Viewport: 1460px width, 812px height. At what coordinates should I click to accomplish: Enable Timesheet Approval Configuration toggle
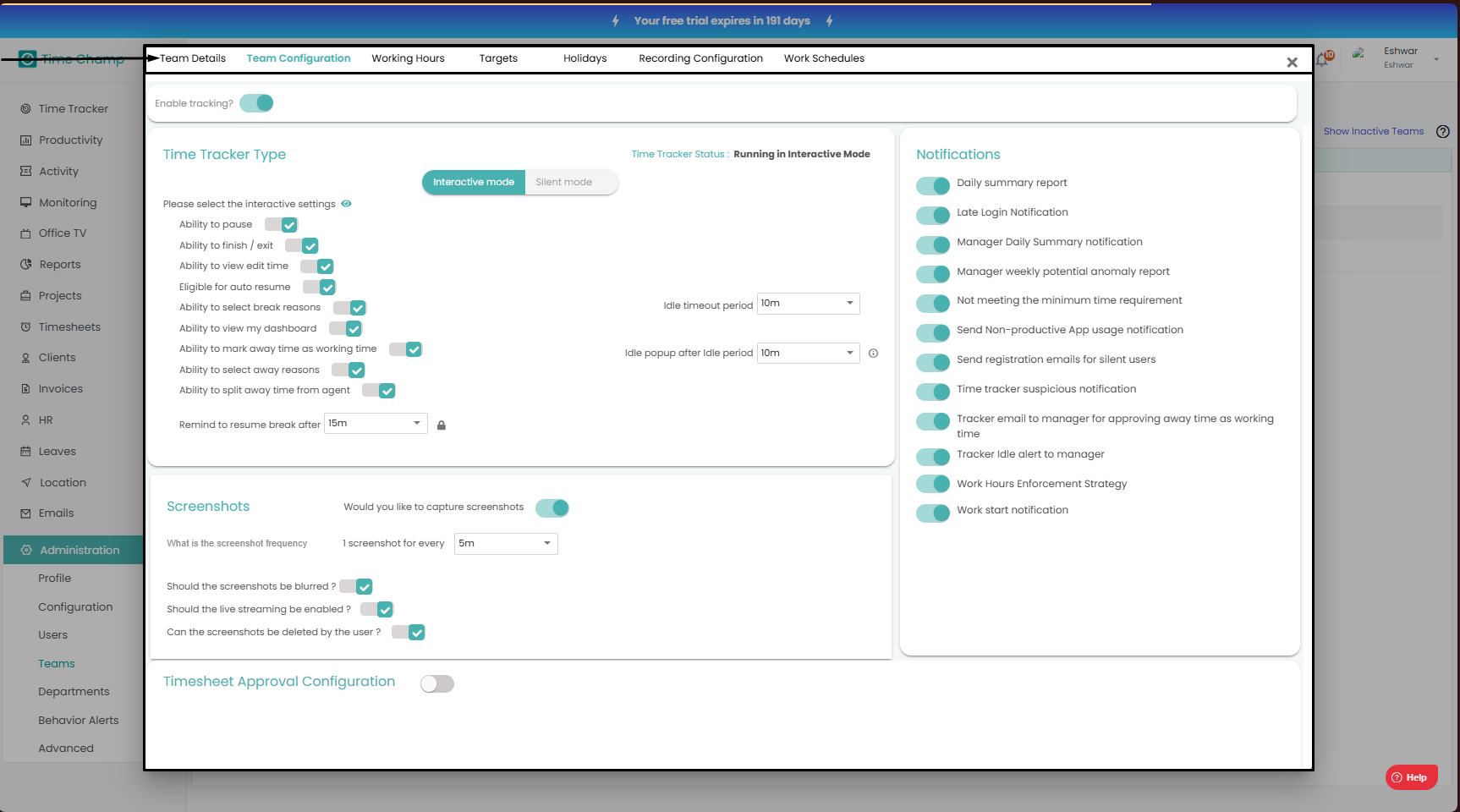437,683
